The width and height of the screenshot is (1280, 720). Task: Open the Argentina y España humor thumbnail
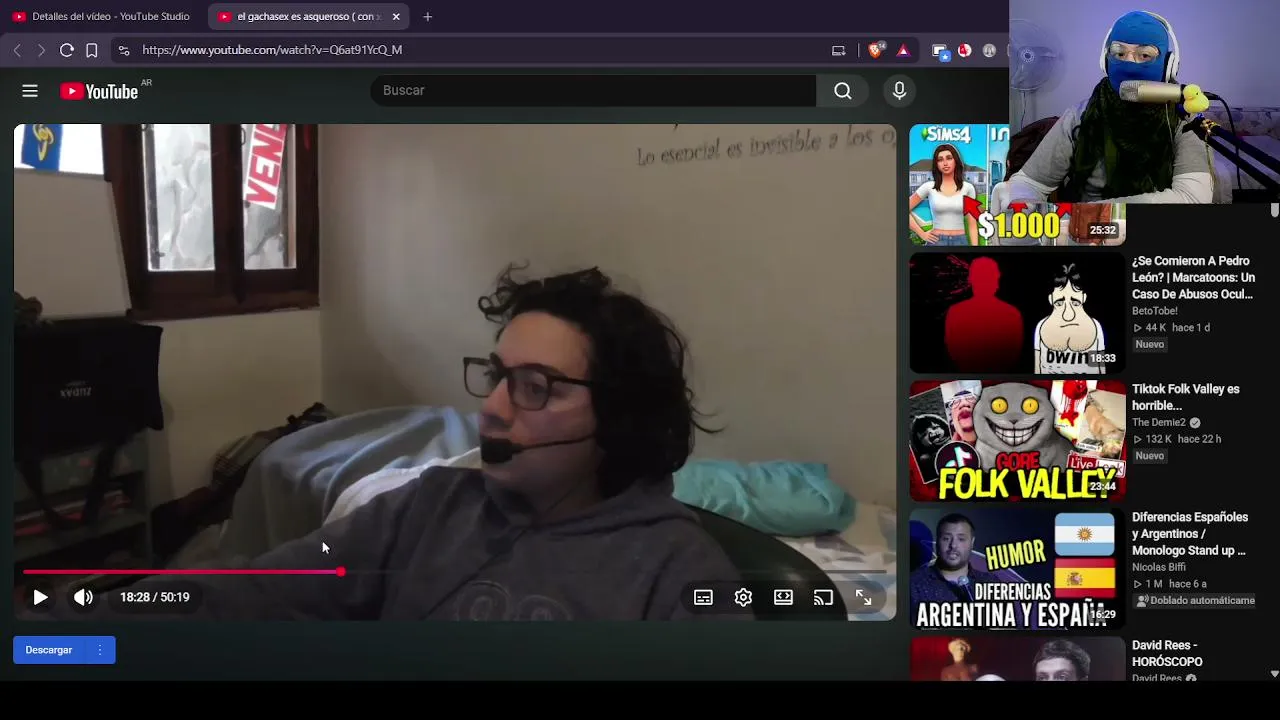point(1017,569)
